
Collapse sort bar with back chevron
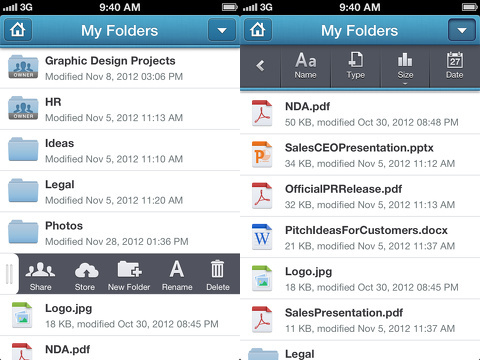click(260, 66)
